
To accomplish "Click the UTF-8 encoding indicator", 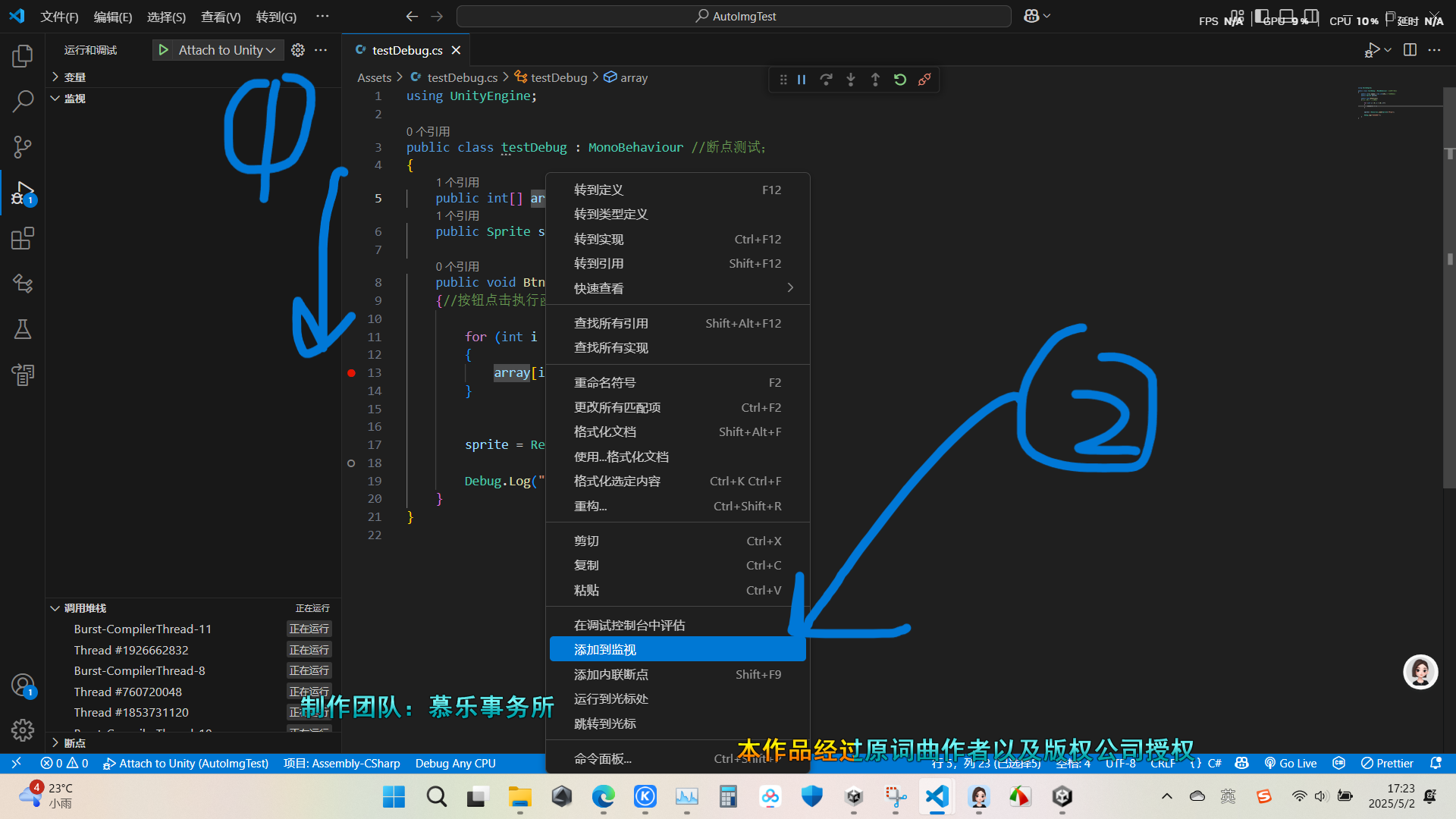I will click(1121, 763).
